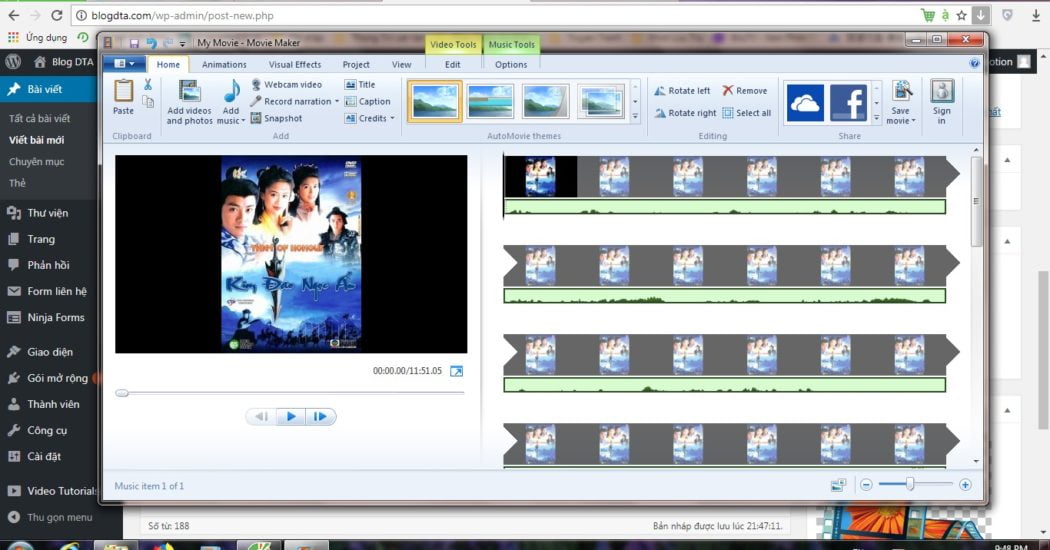Click Ứng dụng apps shortcut in bookmarks bar
The width and height of the screenshot is (1050, 550).
point(38,38)
